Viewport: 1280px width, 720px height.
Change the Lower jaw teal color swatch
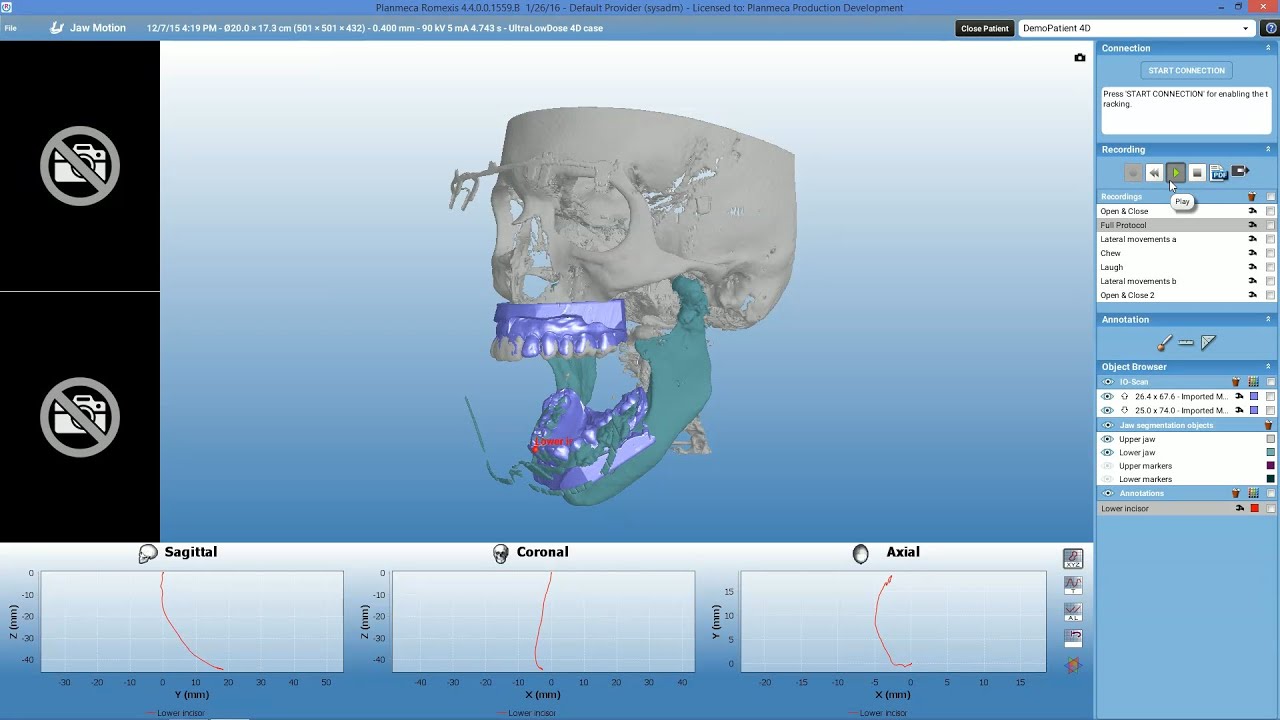[1271, 452]
